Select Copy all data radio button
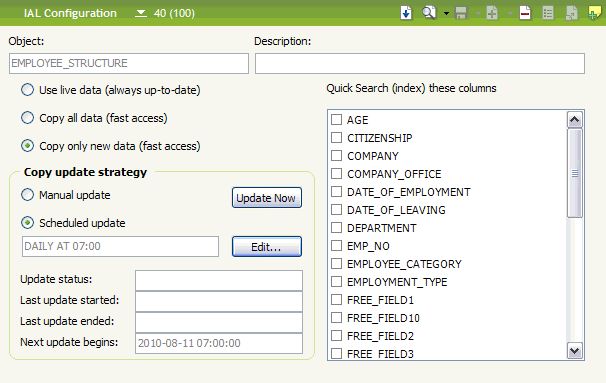606x383 pixels. tap(27, 118)
